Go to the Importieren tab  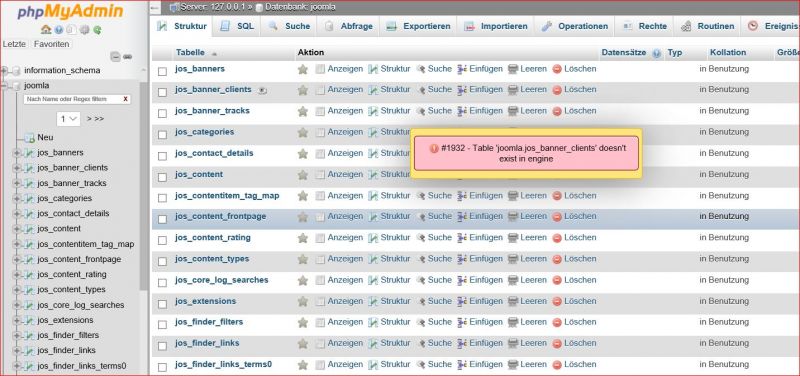(496, 27)
